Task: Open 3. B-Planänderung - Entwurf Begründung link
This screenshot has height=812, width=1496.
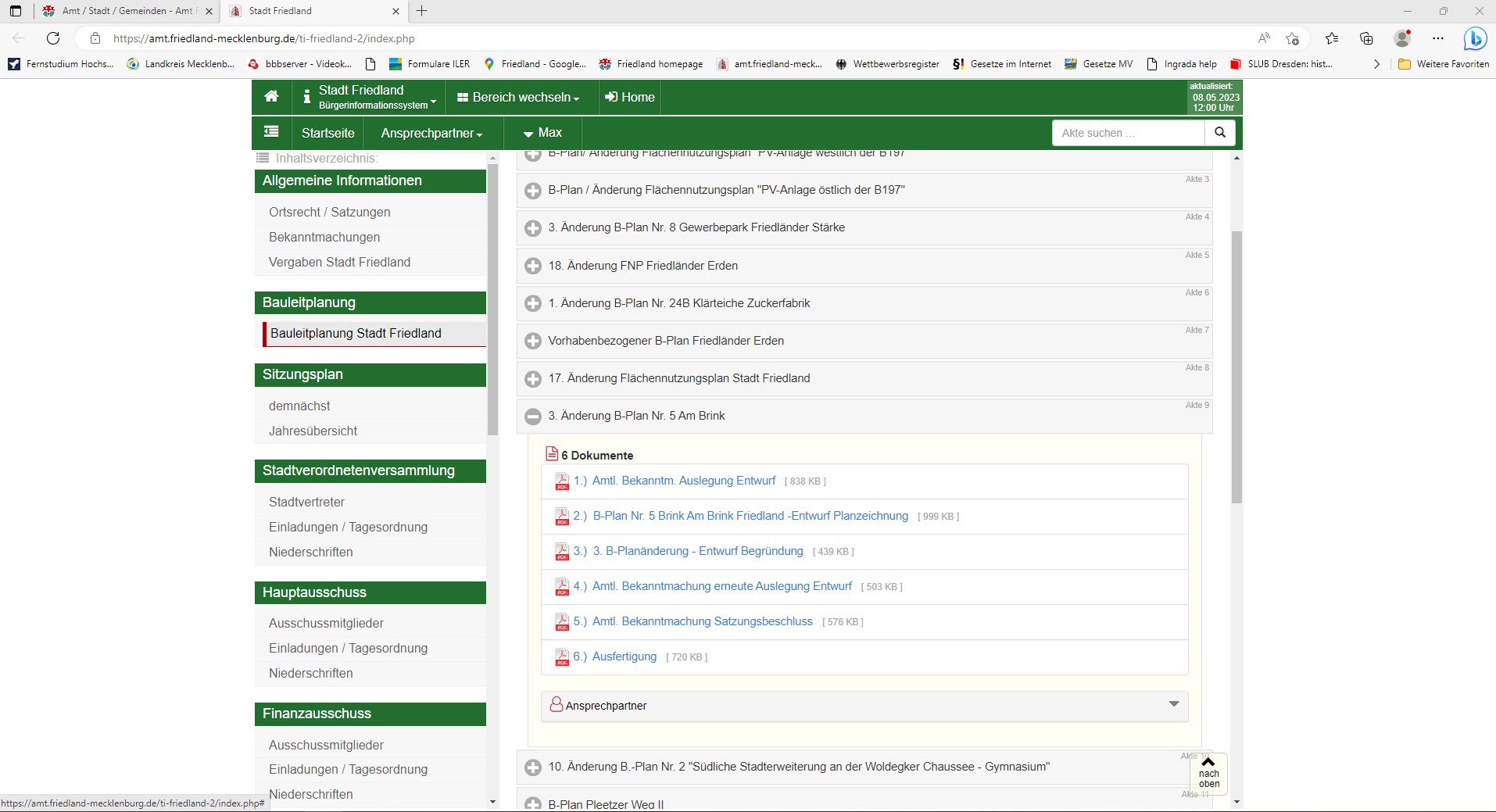Action: tap(698, 551)
